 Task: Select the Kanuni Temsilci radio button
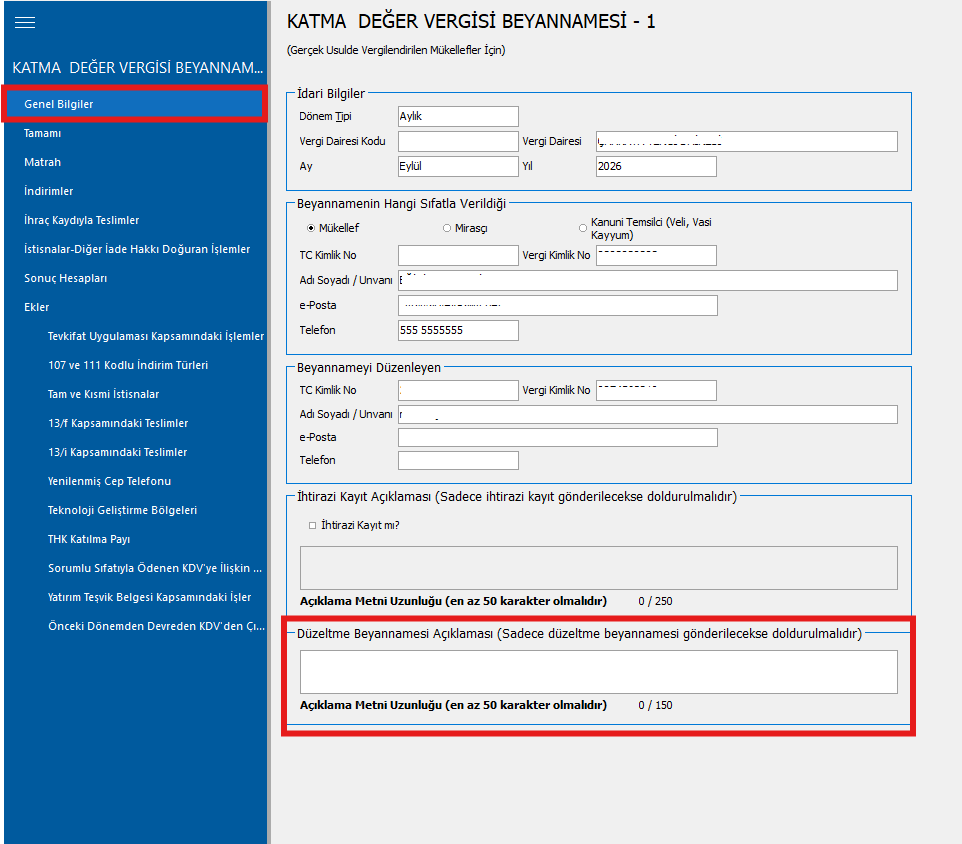click(583, 228)
